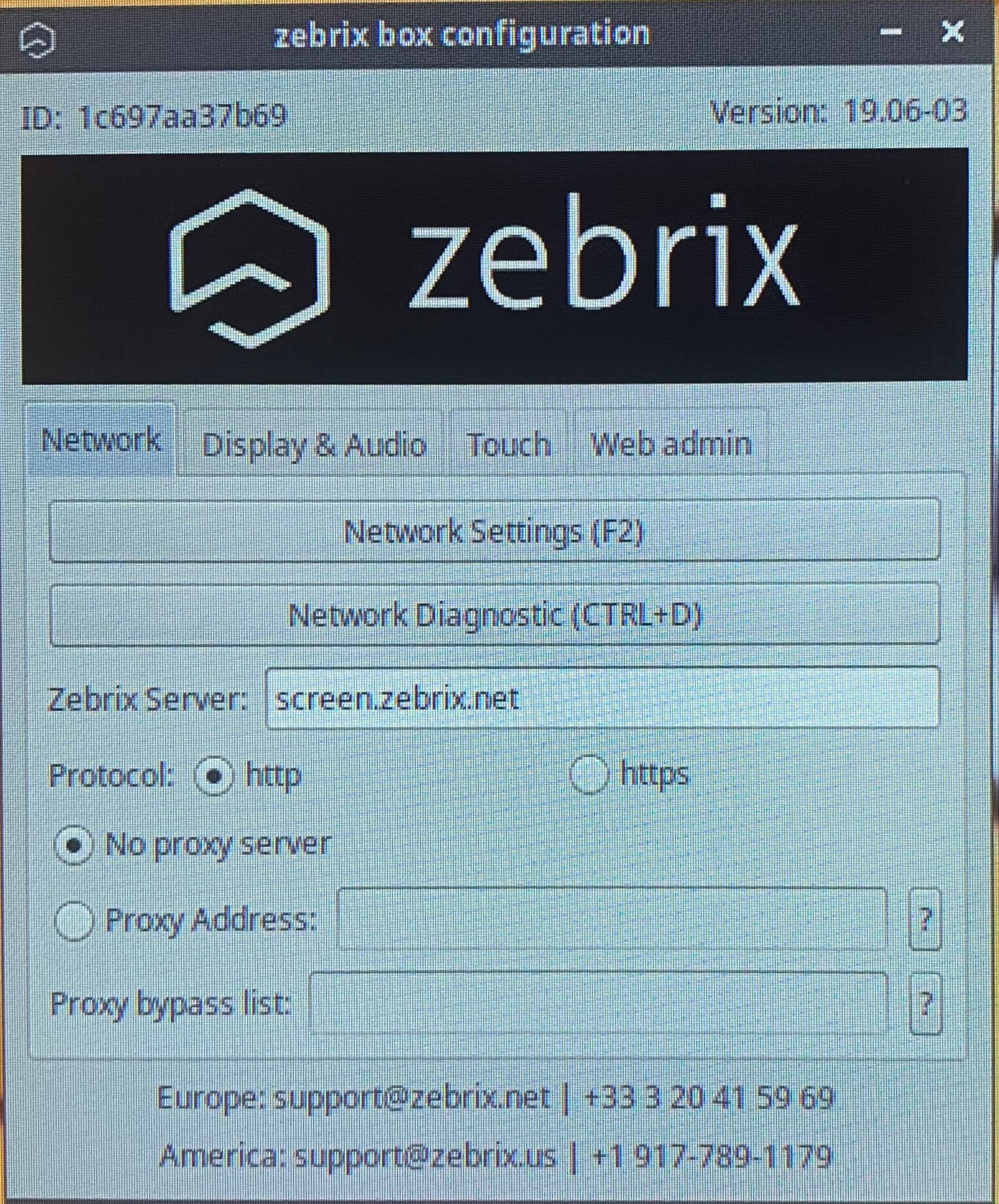Open help for Proxy Address field
Viewport: 999px width, 1204px height.
tap(925, 919)
